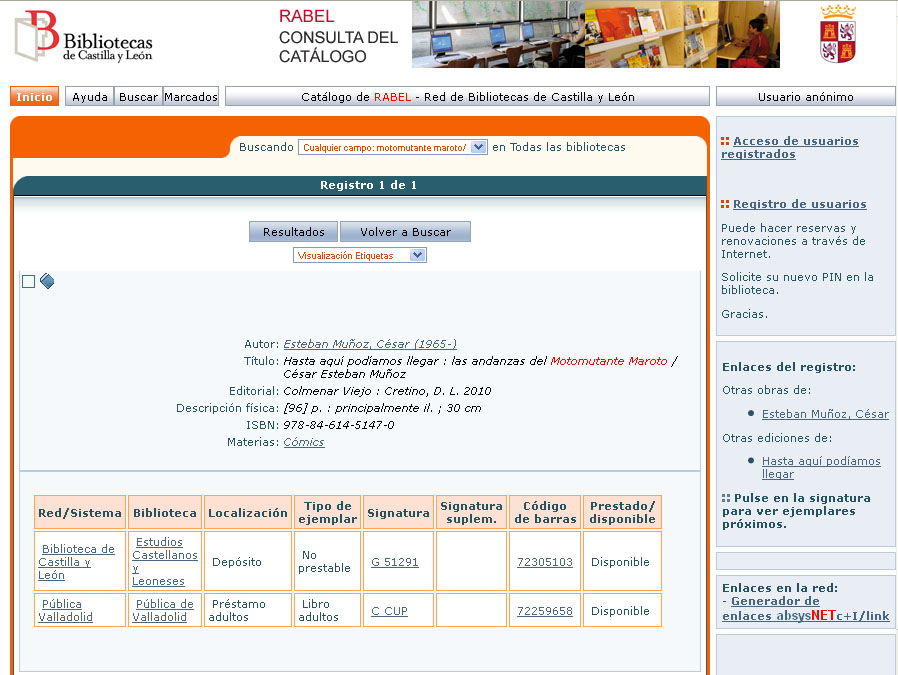898x675 pixels.
Task: Open Acceso de usuarios registrados link
Action: click(x=790, y=147)
